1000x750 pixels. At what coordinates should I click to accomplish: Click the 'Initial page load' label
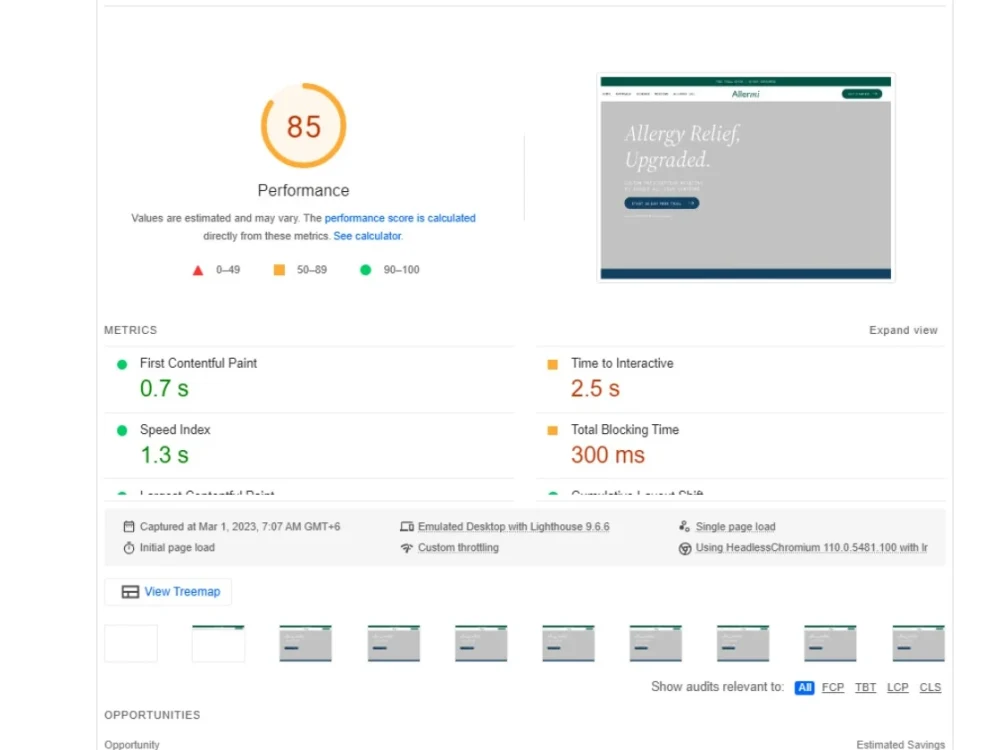(x=177, y=548)
